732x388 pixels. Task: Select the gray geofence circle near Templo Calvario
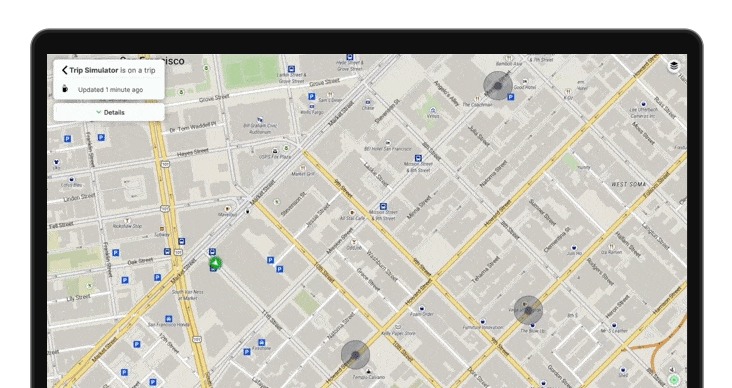(355, 355)
